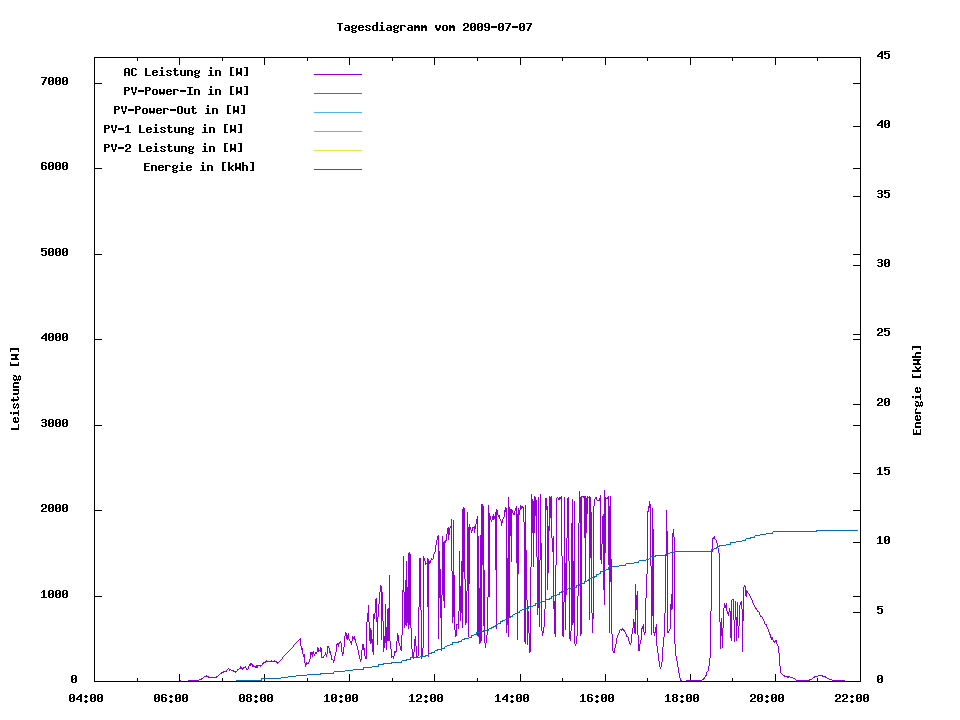Click the 18:00 time axis tick label
Image resolution: width=960 pixels, height=720 pixels.
click(x=681, y=698)
